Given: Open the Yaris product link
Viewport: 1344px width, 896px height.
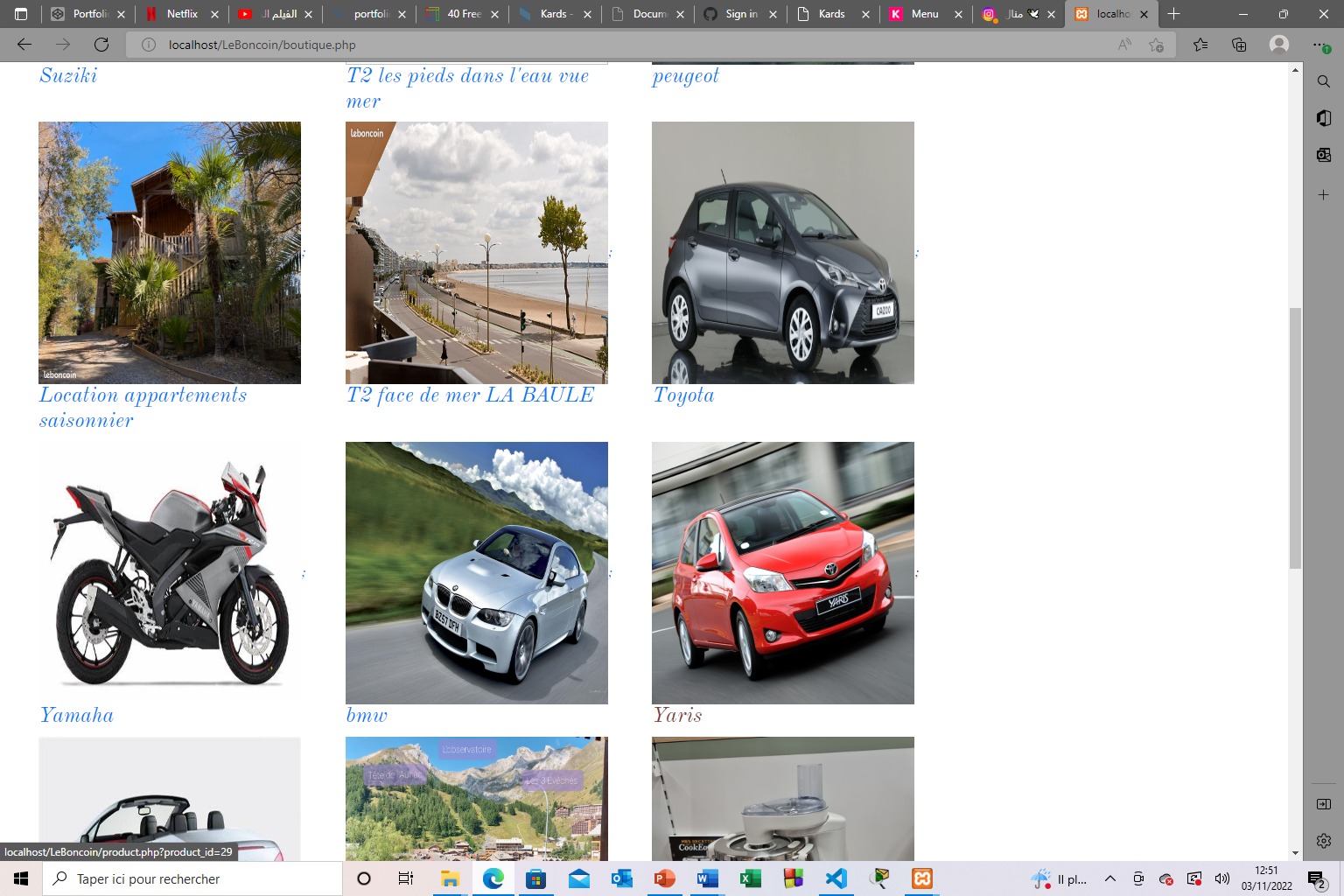Looking at the screenshot, I should [677, 716].
